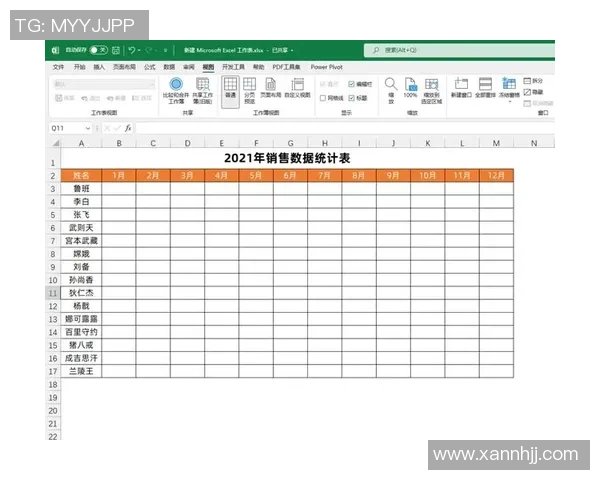
Task: Select row 11 header
Action: click(53, 293)
